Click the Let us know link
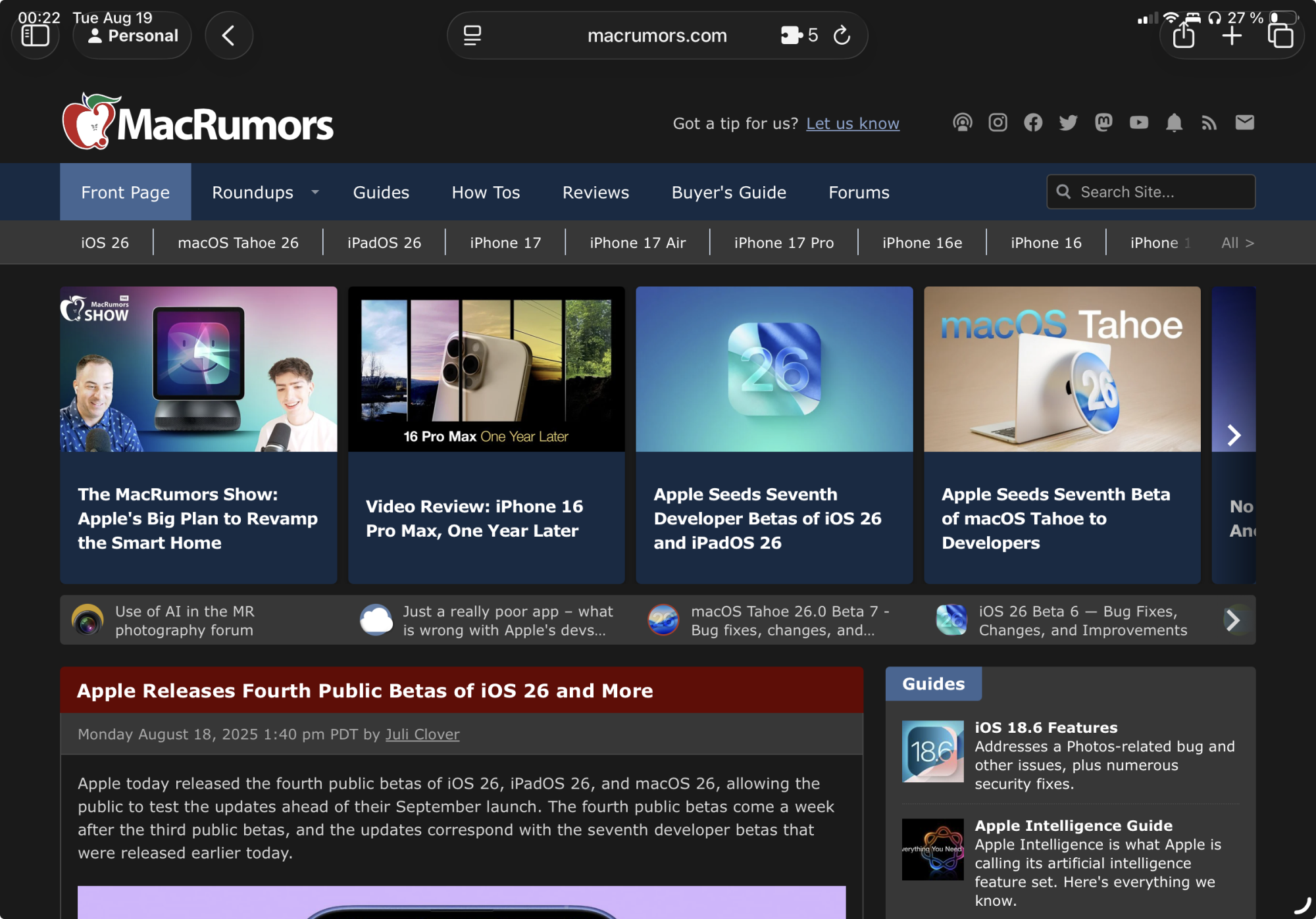This screenshot has width=1316, height=919. (x=852, y=124)
